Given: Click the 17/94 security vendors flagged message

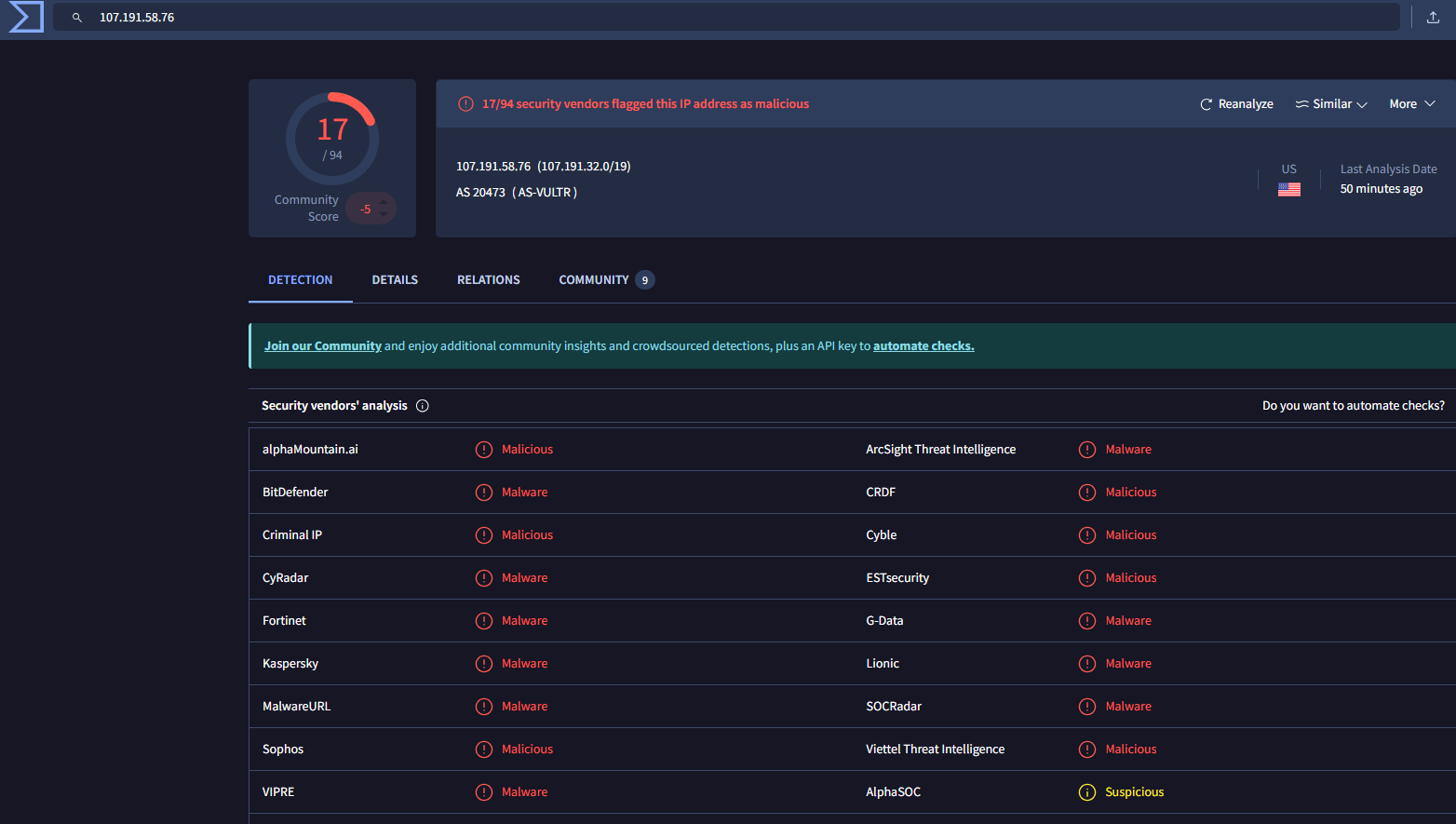Looking at the screenshot, I should point(645,104).
